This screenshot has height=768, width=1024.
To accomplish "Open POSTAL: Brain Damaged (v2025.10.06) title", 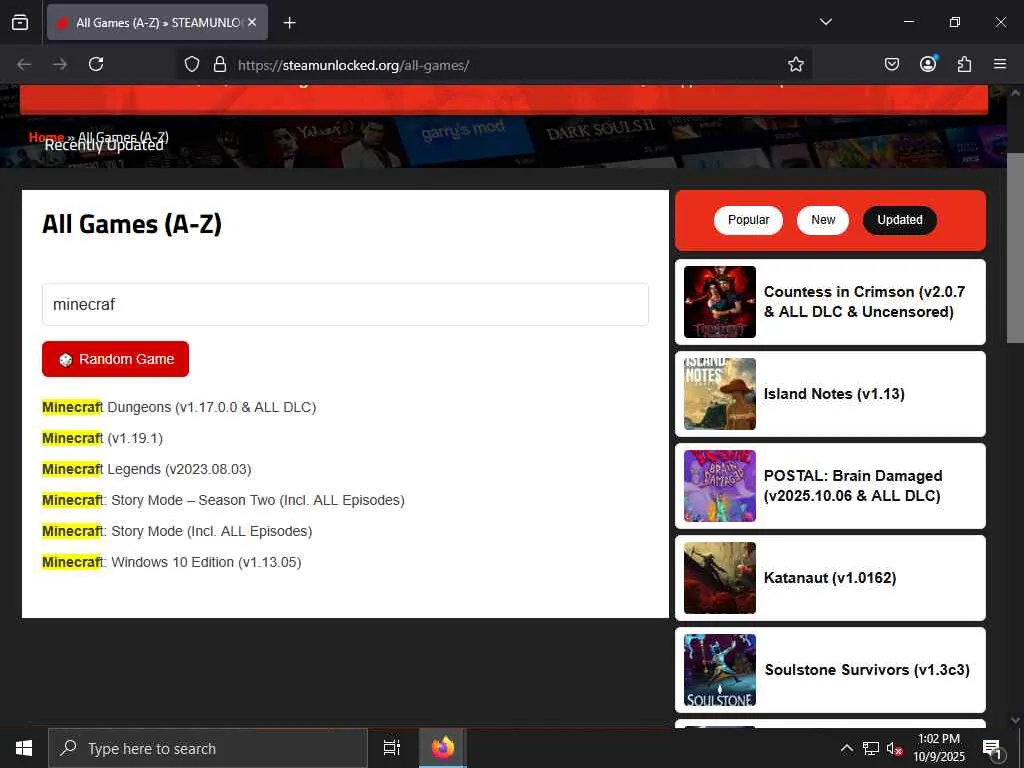I will [x=853, y=486].
